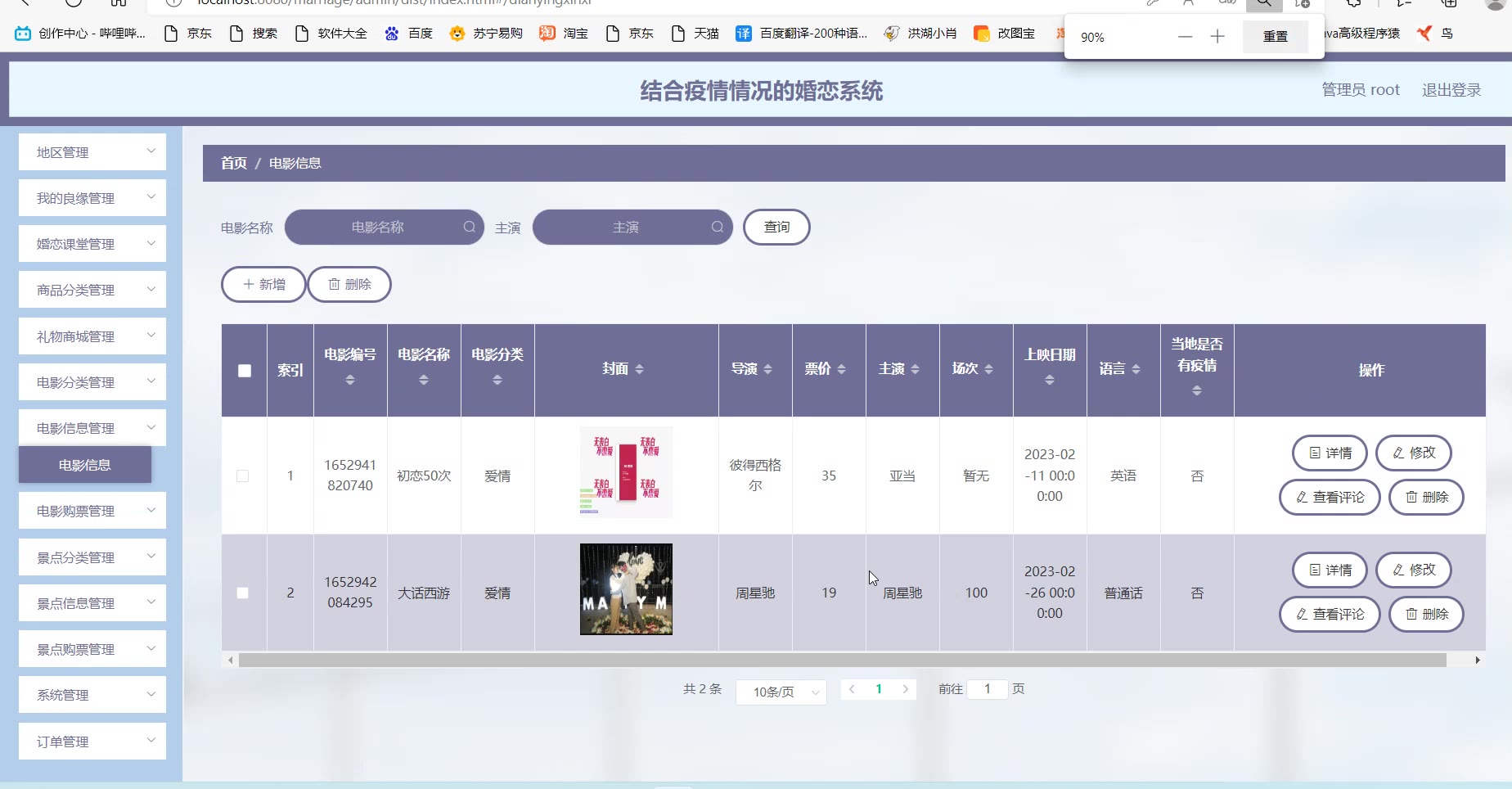Open 洪湖小肖 bookmark

pos(920,34)
